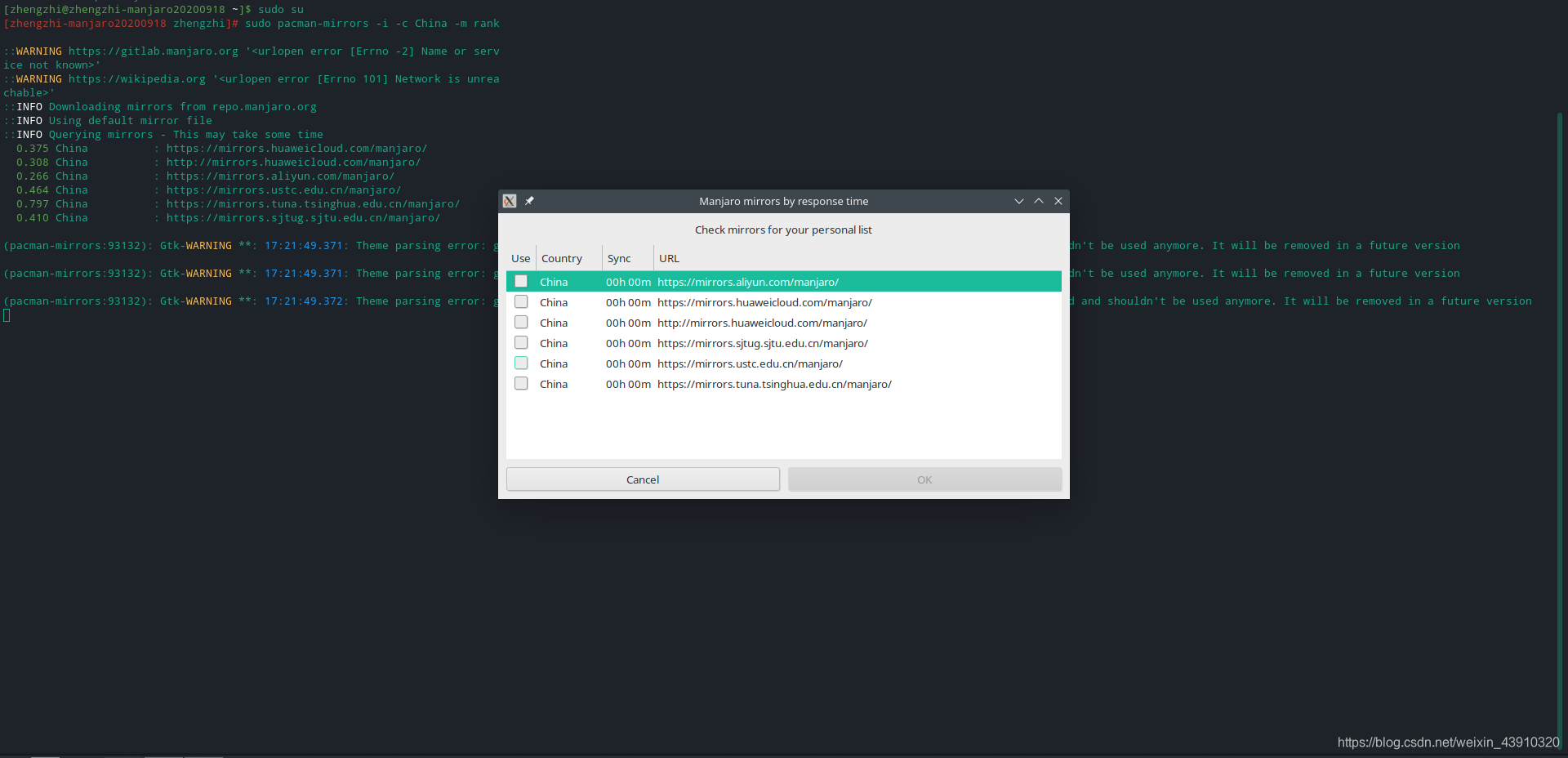Select the https://mirrors.aliyun.com/manjaro/ URL row
Screen dimensions: 1568x758
pos(784,282)
